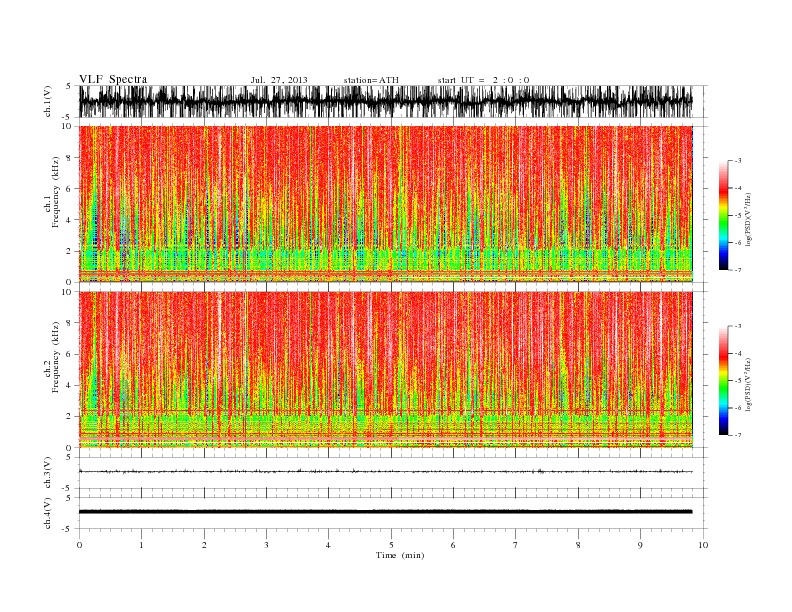The height and width of the screenshot is (612, 792).
Task: Click the ch.1 colorbar "log(PSD)(V²/Hz)" label
Action: (749, 219)
